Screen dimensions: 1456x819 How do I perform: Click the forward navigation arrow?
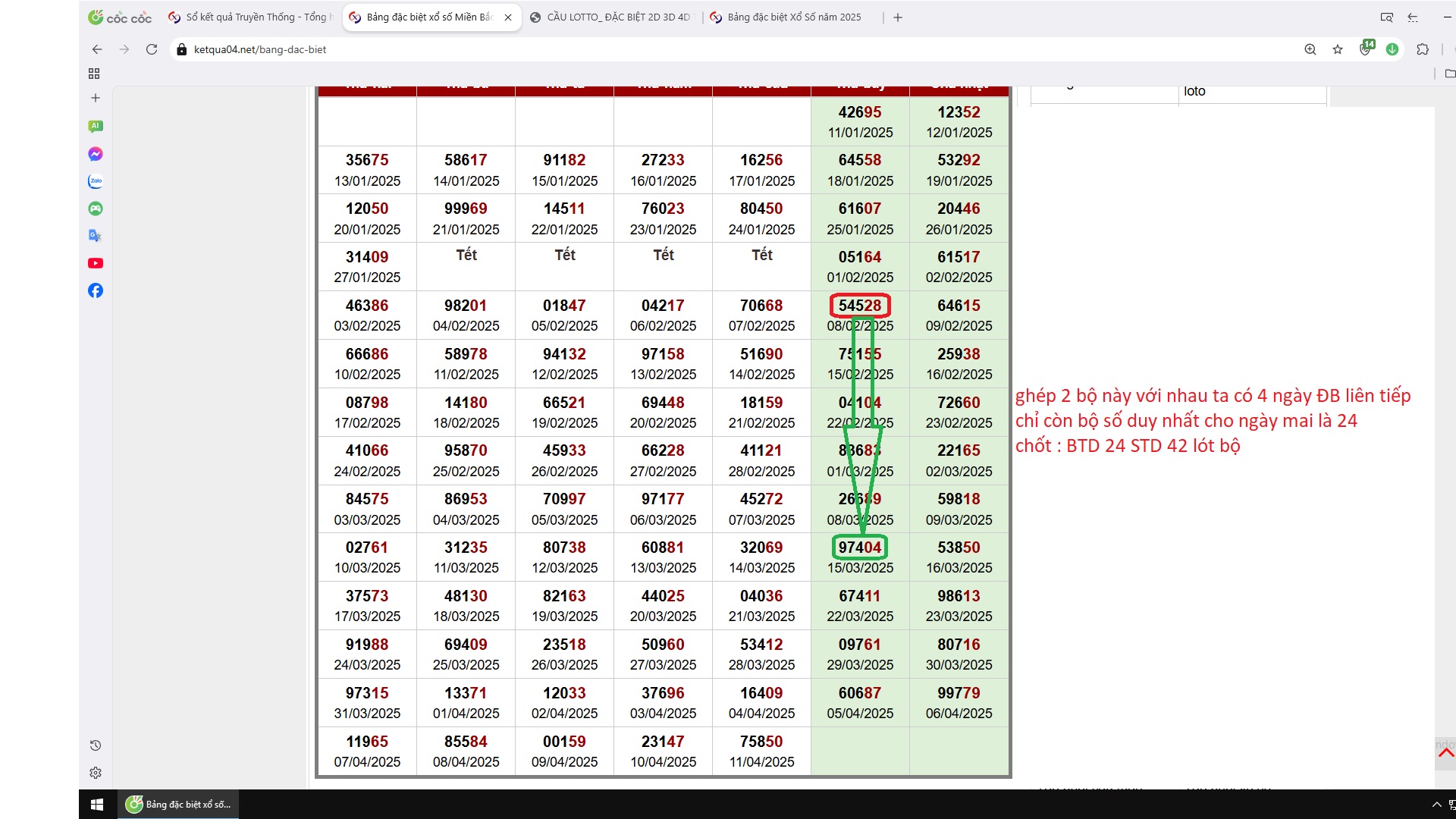click(124, 49)
